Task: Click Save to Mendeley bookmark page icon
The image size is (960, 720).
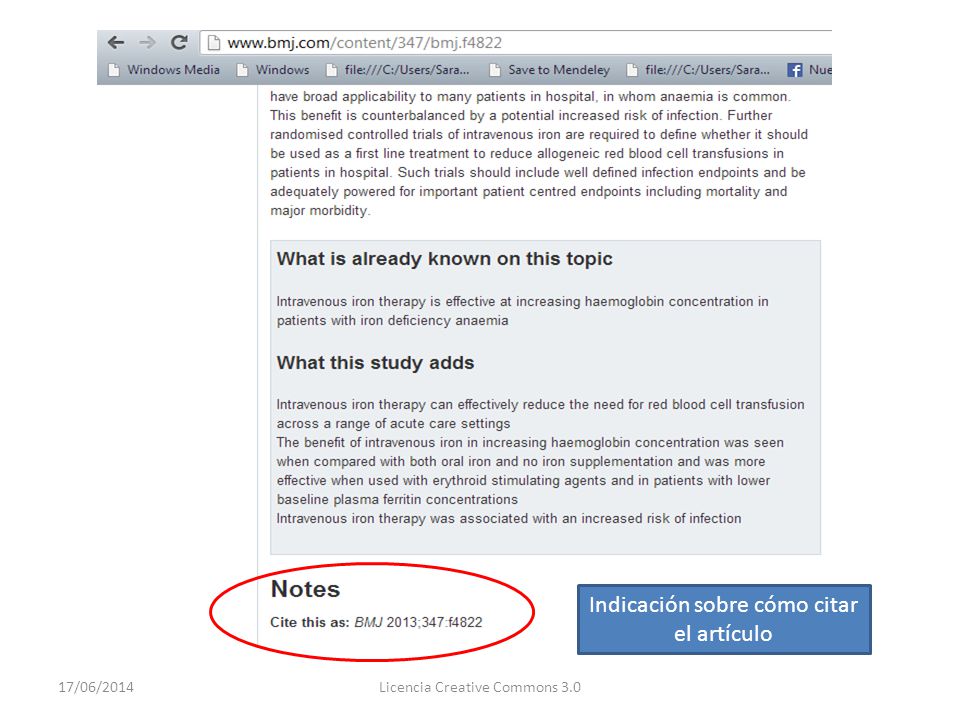Action: pos(495,70)
